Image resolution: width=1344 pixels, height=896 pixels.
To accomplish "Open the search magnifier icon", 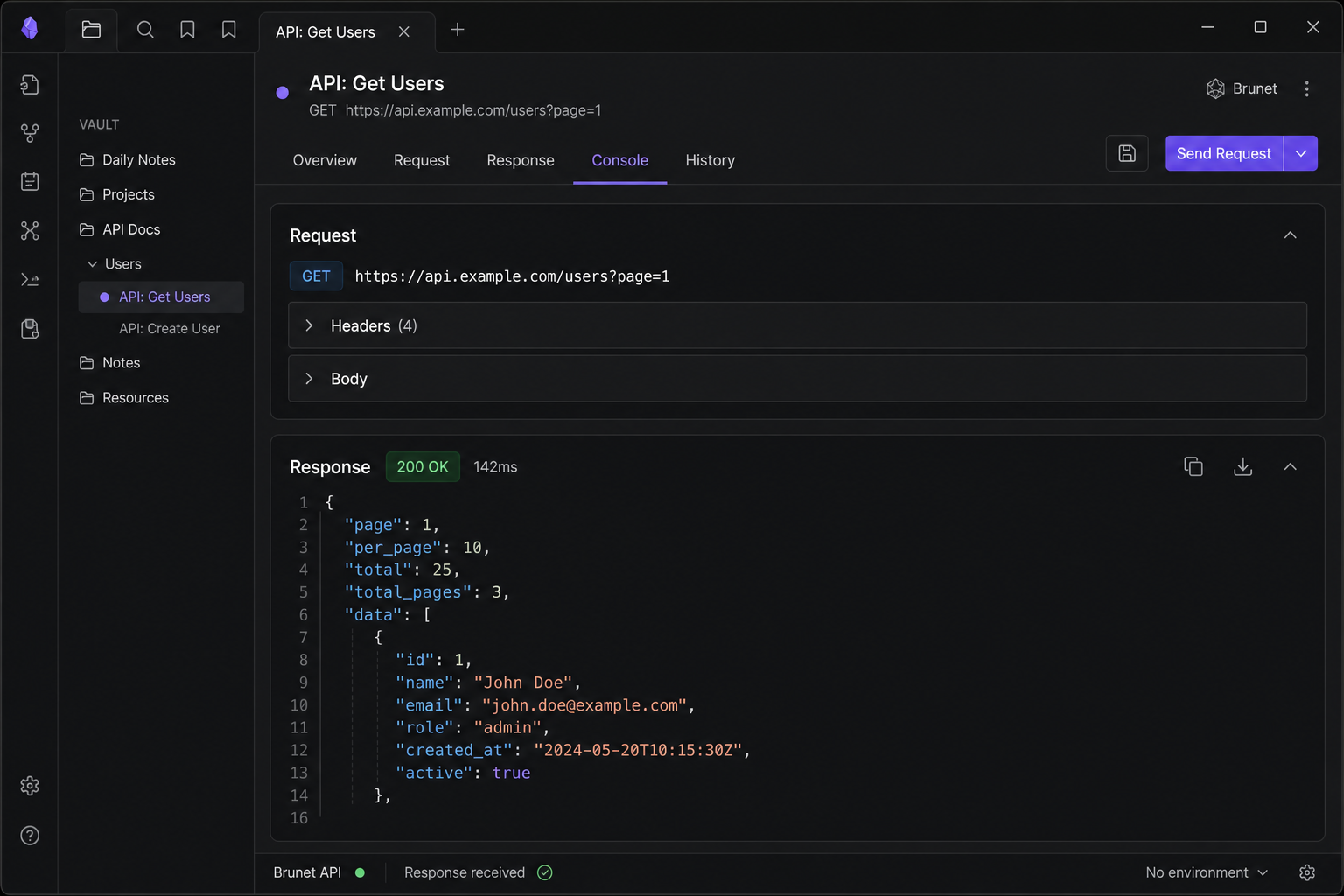I will [x=145, y=30].
